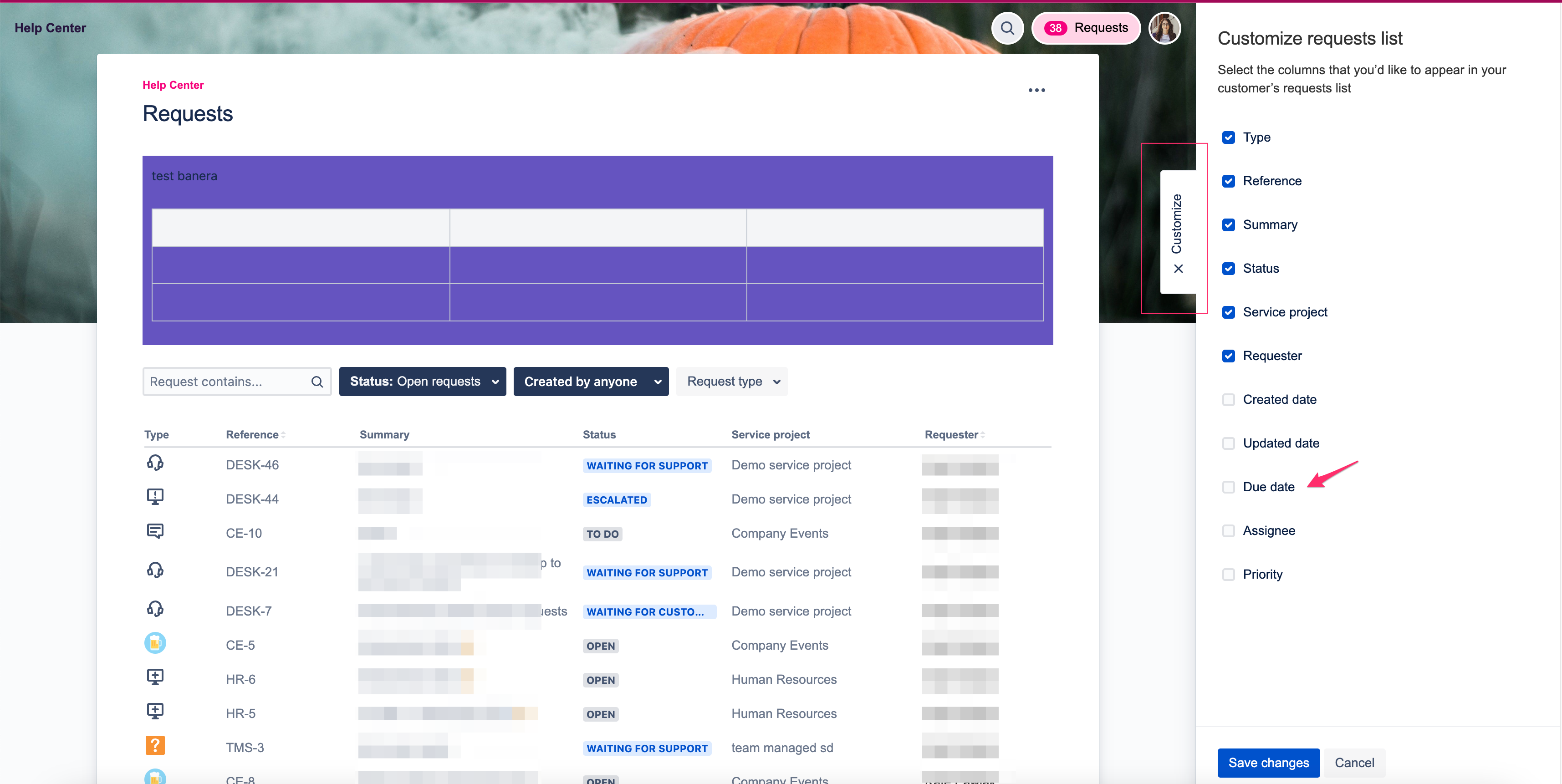
Task: Expand the Status: Open requests dropdown
Action: click(x=422, y=382)
